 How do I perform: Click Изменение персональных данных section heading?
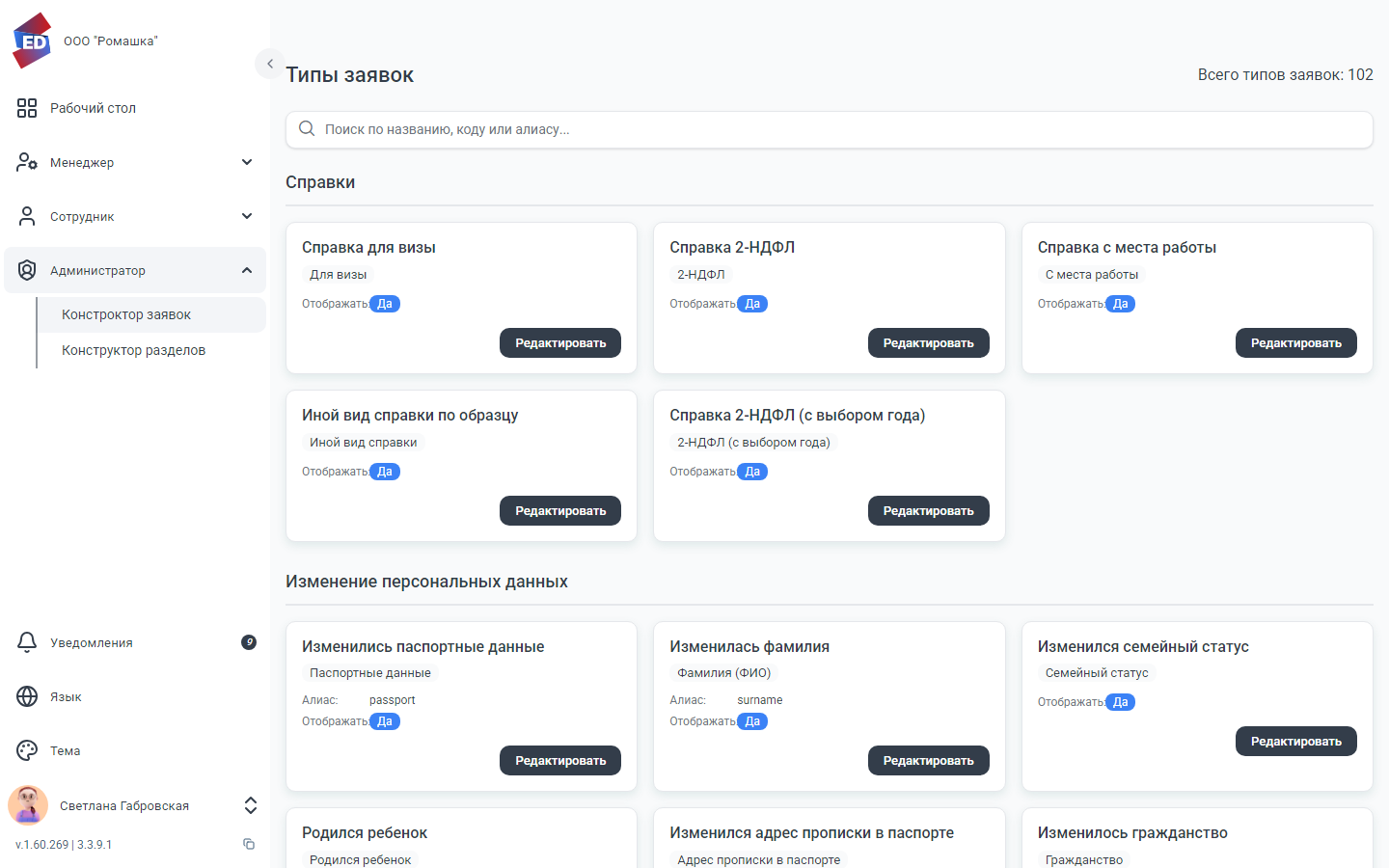click(426, 582)
